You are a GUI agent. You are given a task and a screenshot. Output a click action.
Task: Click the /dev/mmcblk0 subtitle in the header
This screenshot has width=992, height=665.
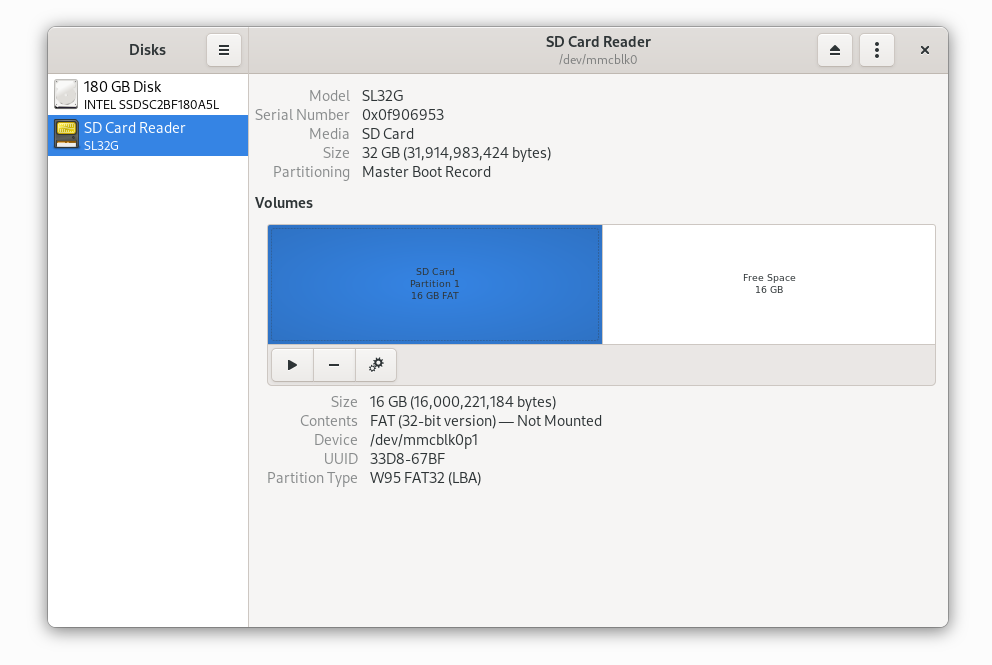597,59
